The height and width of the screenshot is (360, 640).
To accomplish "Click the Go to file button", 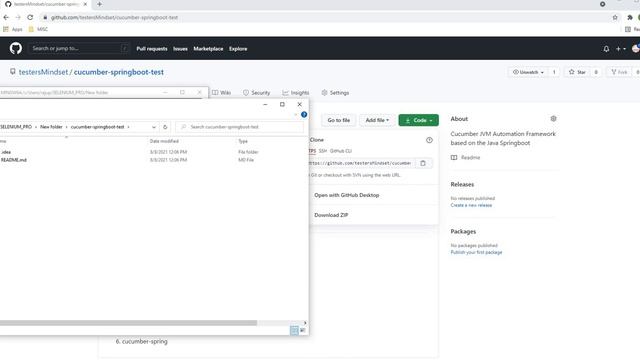I will (339, 120).
